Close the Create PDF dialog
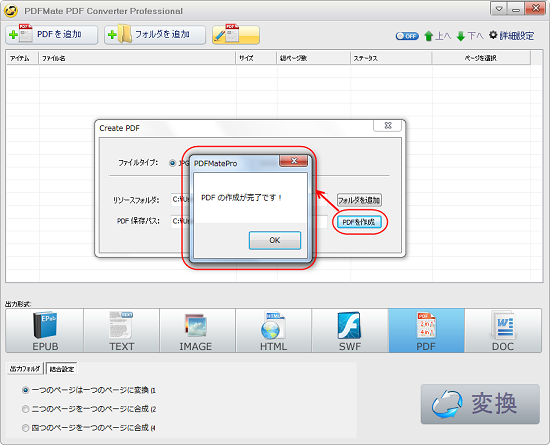Viewport: 550px width, 445px height. pyautogui.click(x=388, y=126)
